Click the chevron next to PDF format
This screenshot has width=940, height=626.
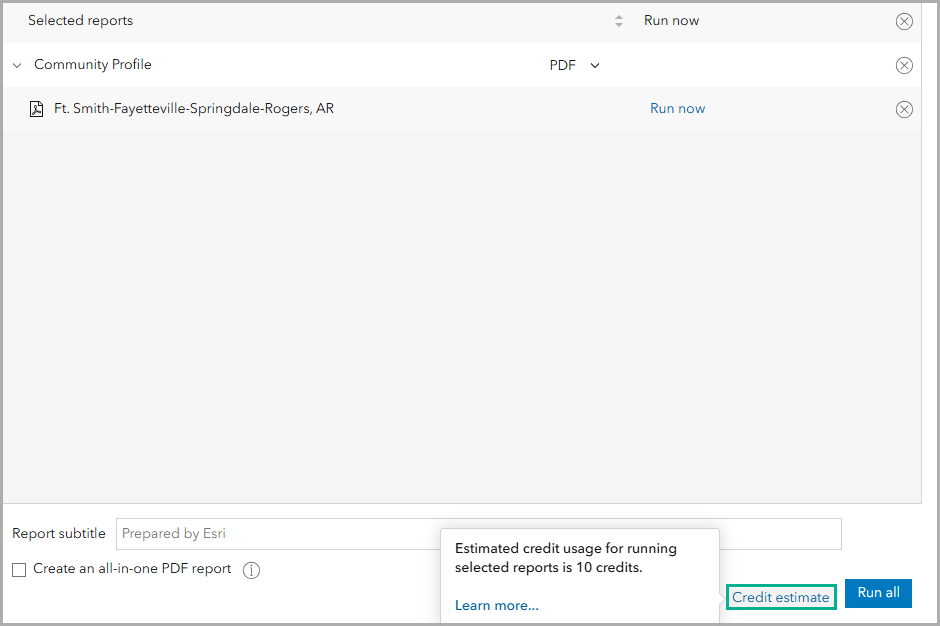(x=595, y=65)
